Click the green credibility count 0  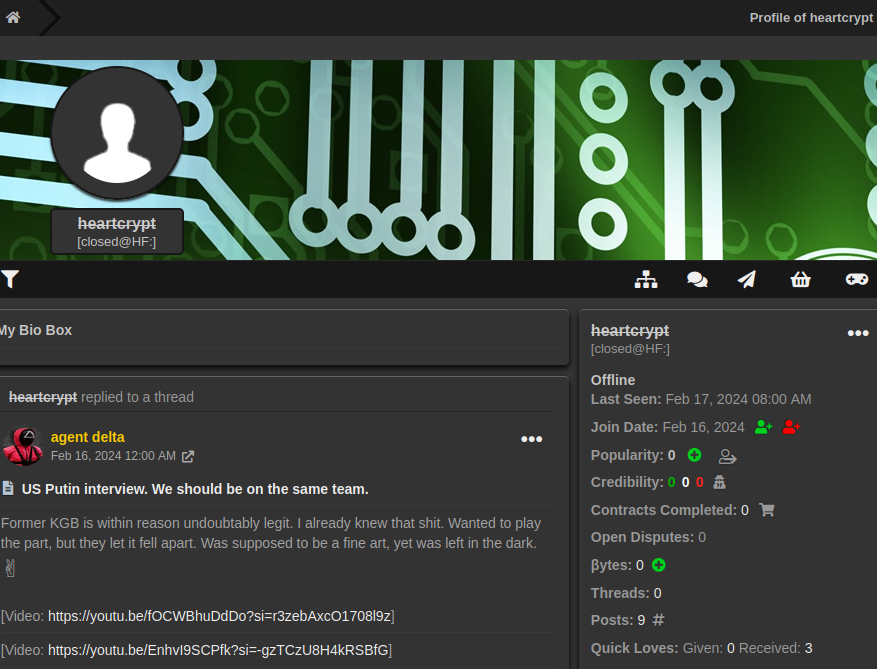point(671,482)
